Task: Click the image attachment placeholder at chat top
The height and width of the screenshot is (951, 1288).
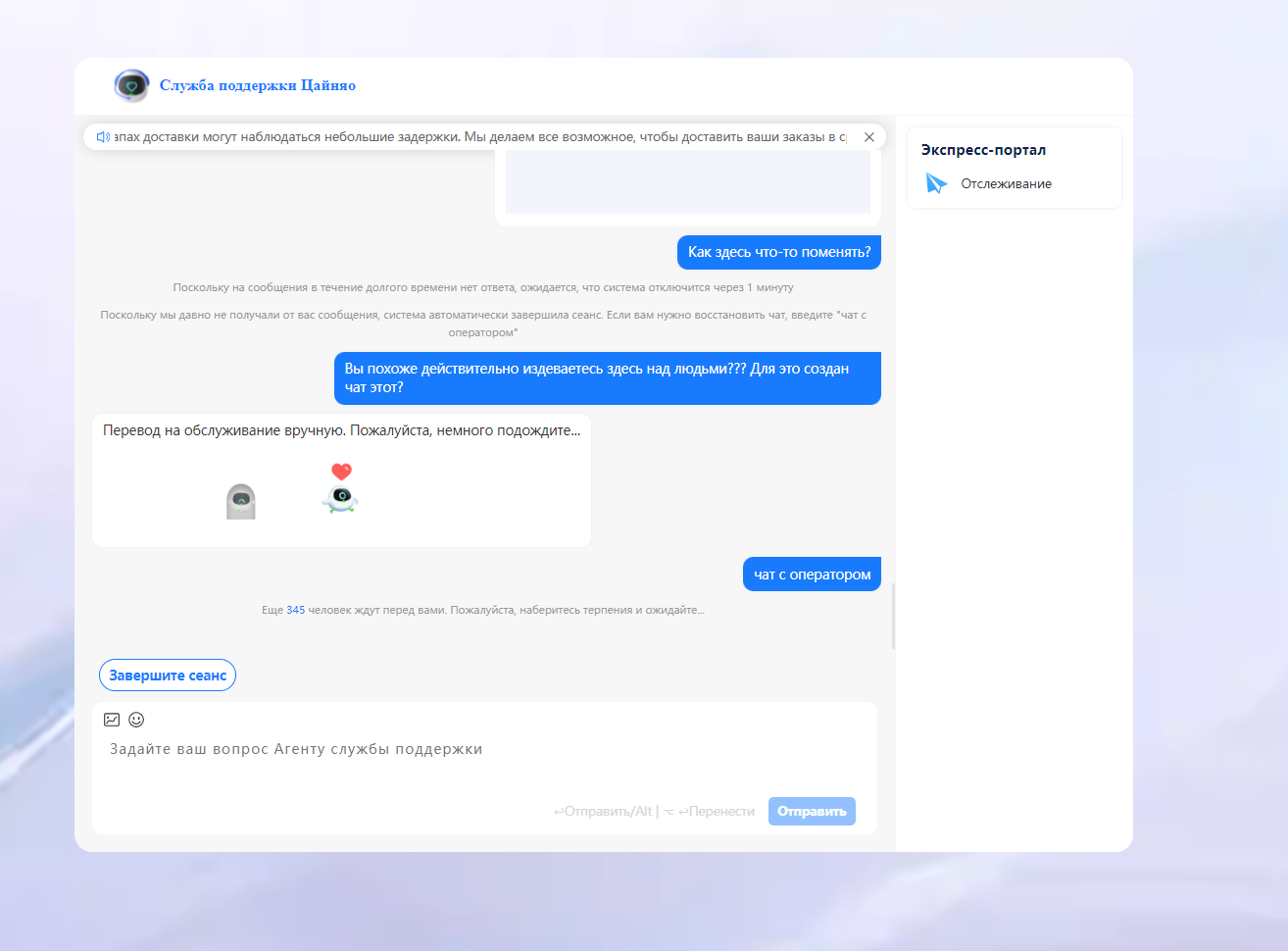Action: [x=688, y=182]
